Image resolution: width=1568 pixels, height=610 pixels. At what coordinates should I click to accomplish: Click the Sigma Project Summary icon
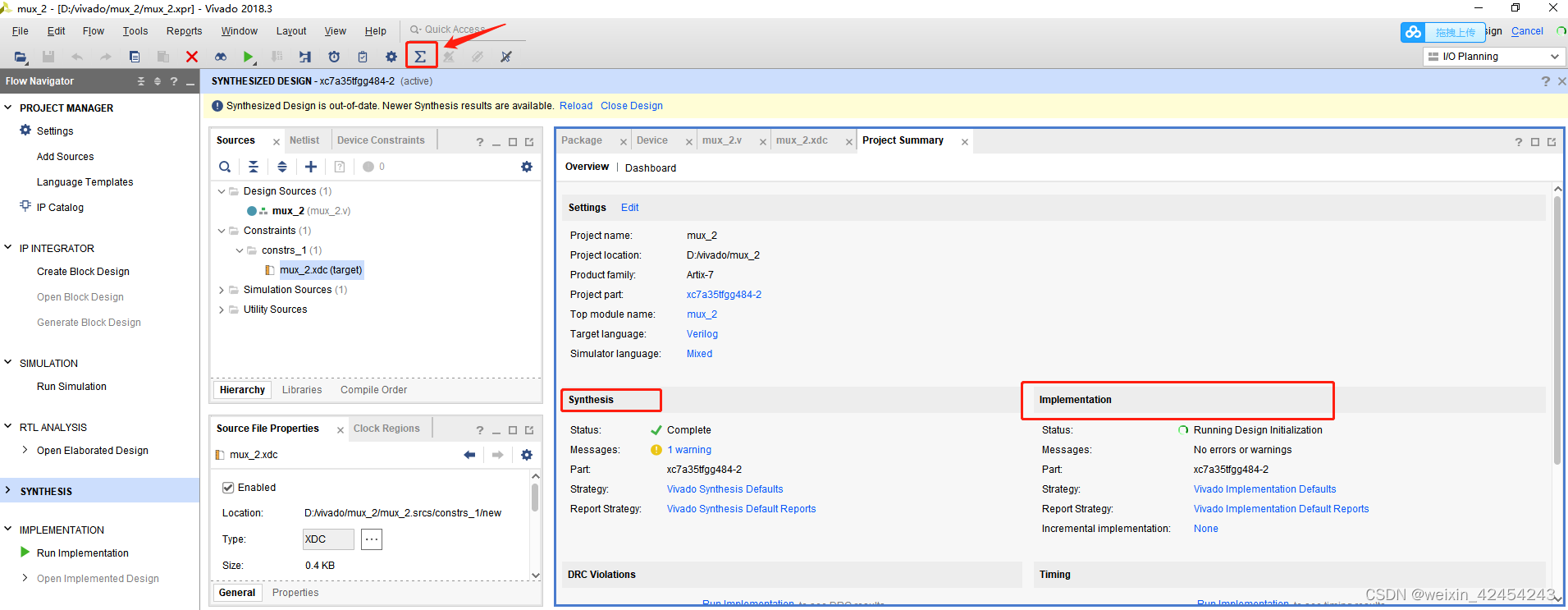(420, 57)
